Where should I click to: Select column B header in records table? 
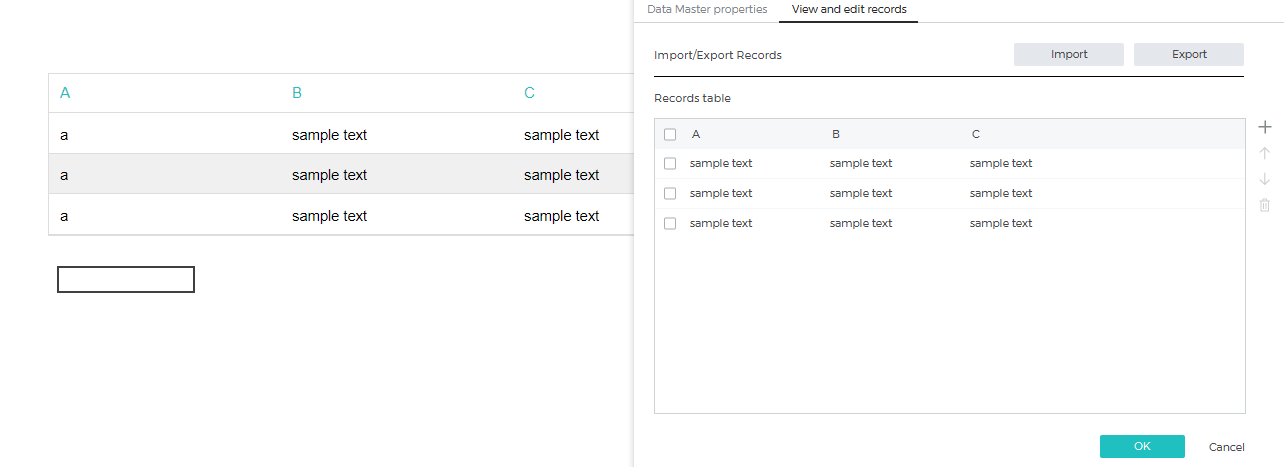pos(836,134)
